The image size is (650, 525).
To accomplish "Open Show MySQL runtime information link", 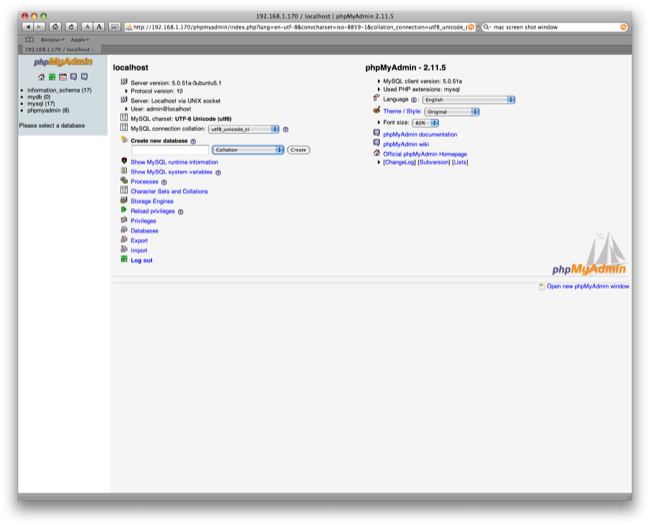I will [x=174, y=162].
